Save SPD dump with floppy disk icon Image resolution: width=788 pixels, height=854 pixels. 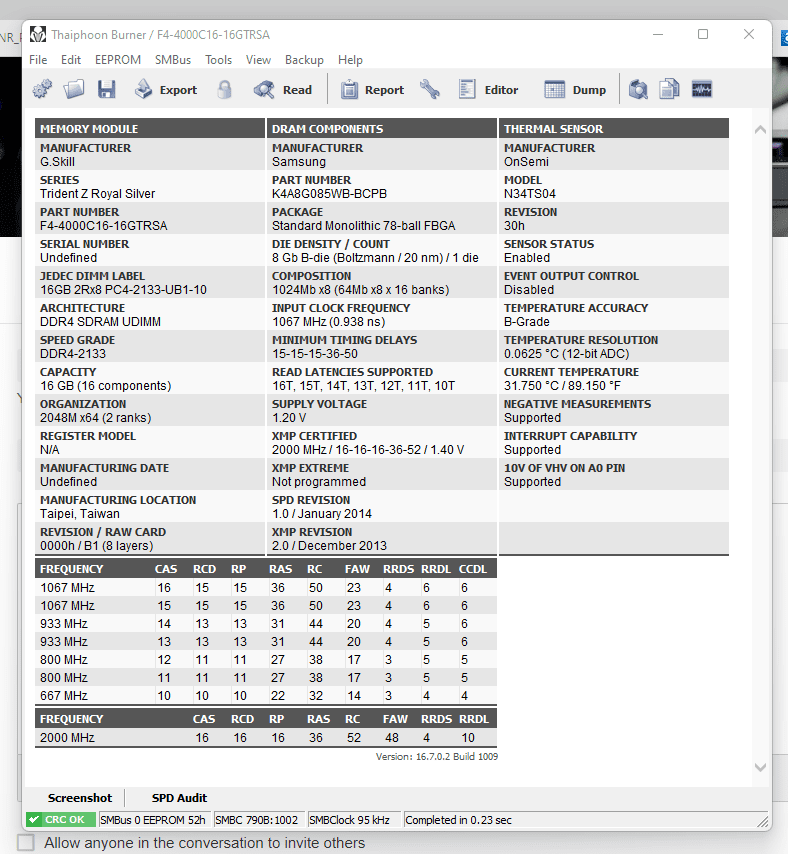click(106, 89)
